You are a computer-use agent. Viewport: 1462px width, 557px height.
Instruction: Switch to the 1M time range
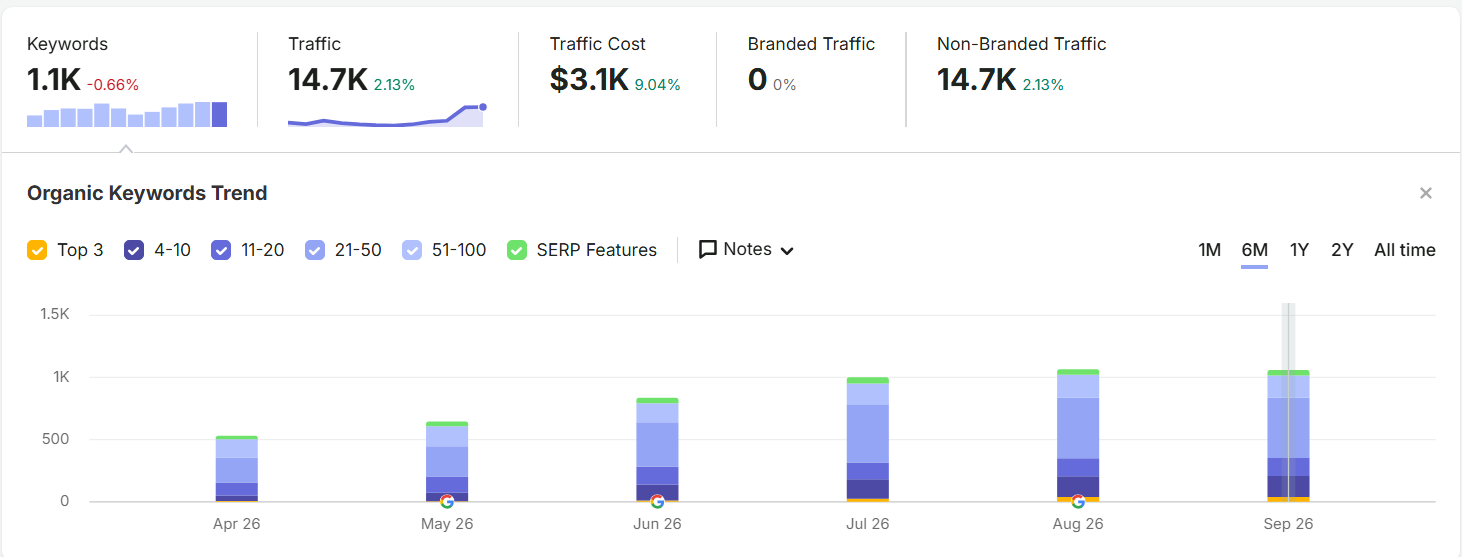click(1210, 250)
